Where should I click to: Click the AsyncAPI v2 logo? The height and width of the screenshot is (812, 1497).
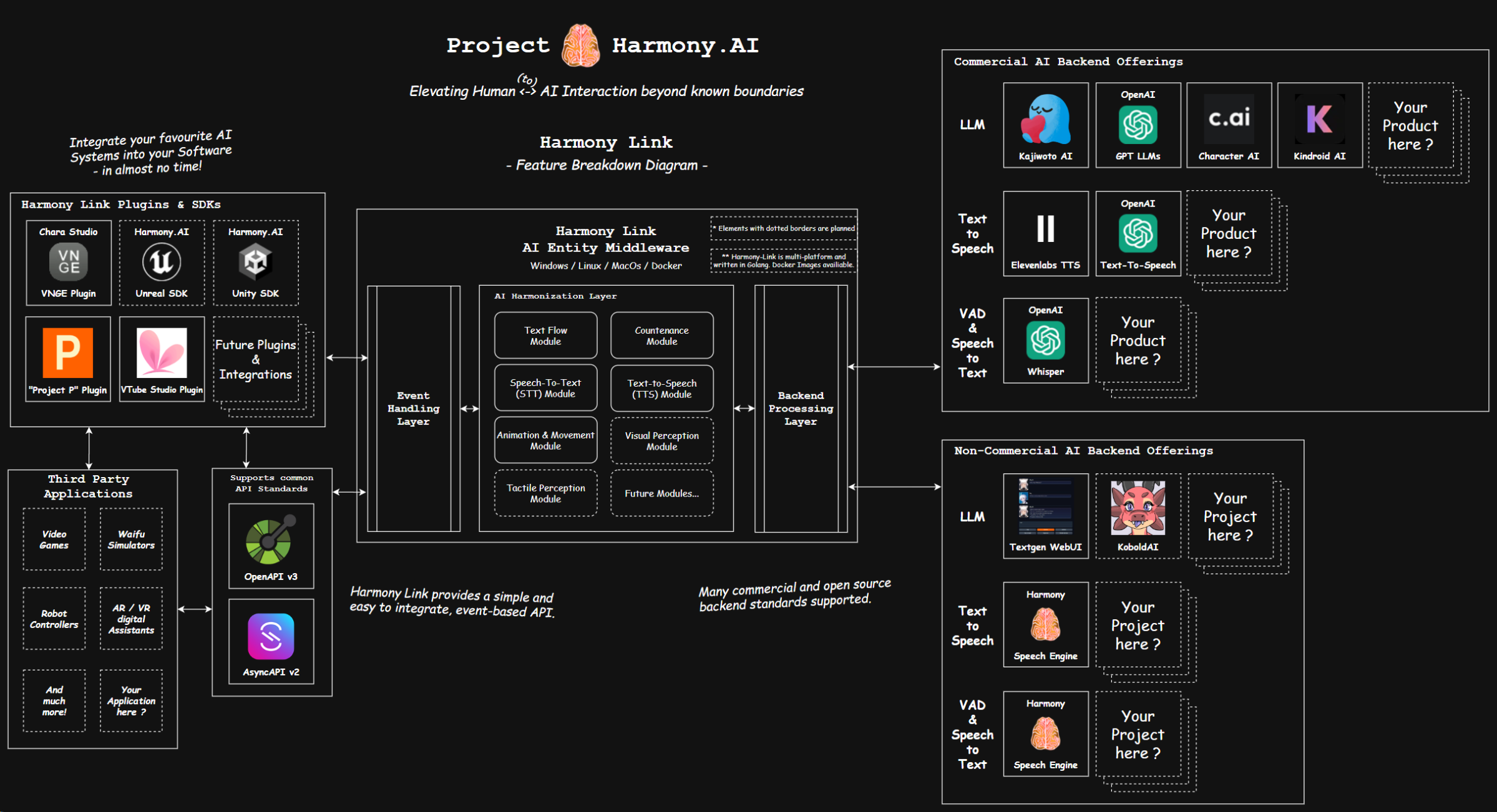(x=271, y=636)
